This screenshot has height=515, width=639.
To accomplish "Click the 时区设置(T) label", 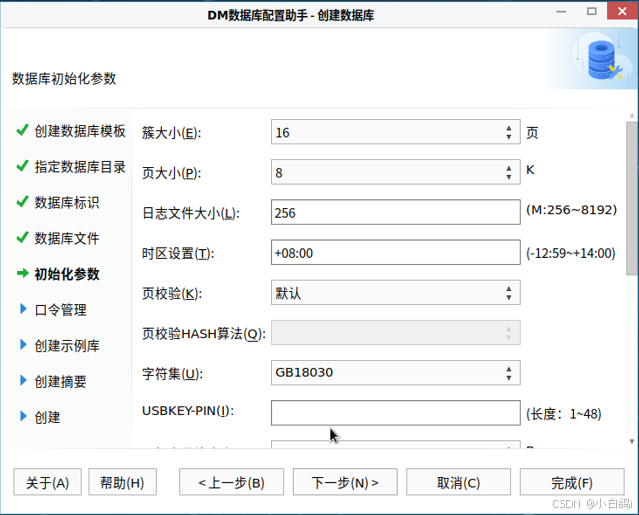I will [x=178, y=253].
